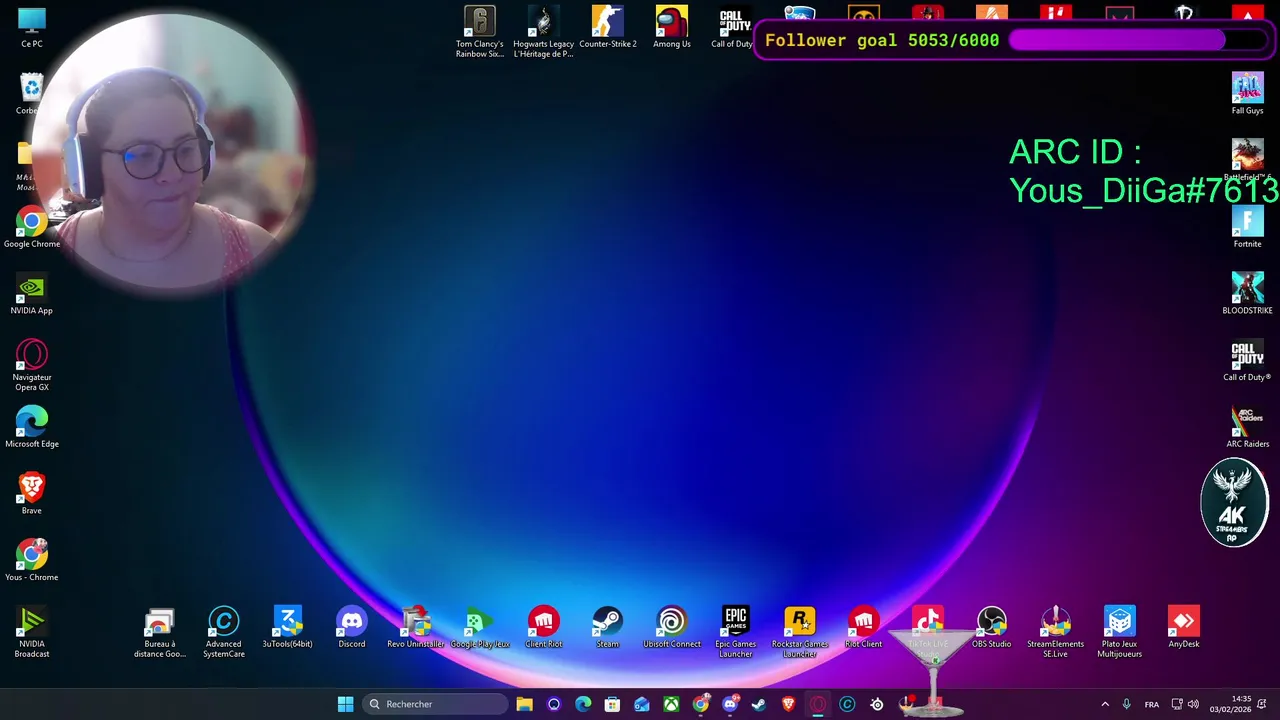Open the Ce PC desktop icon
The image size is (1280, 720).
32,28
